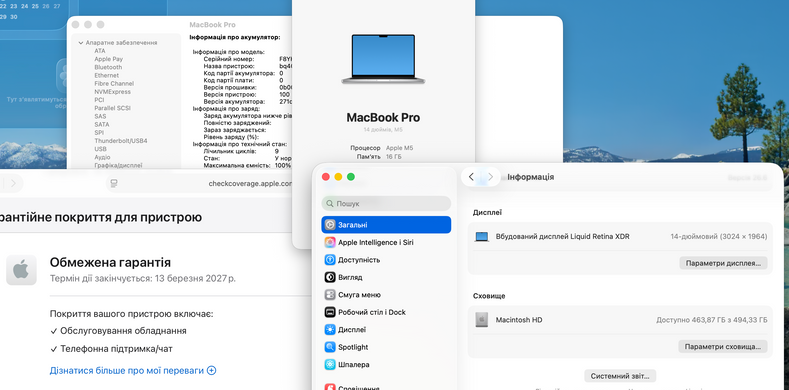The width and height of the screenshot is (789, 390).
Task: Click the Macintosh HD drive icon
Action: point(482,320)
